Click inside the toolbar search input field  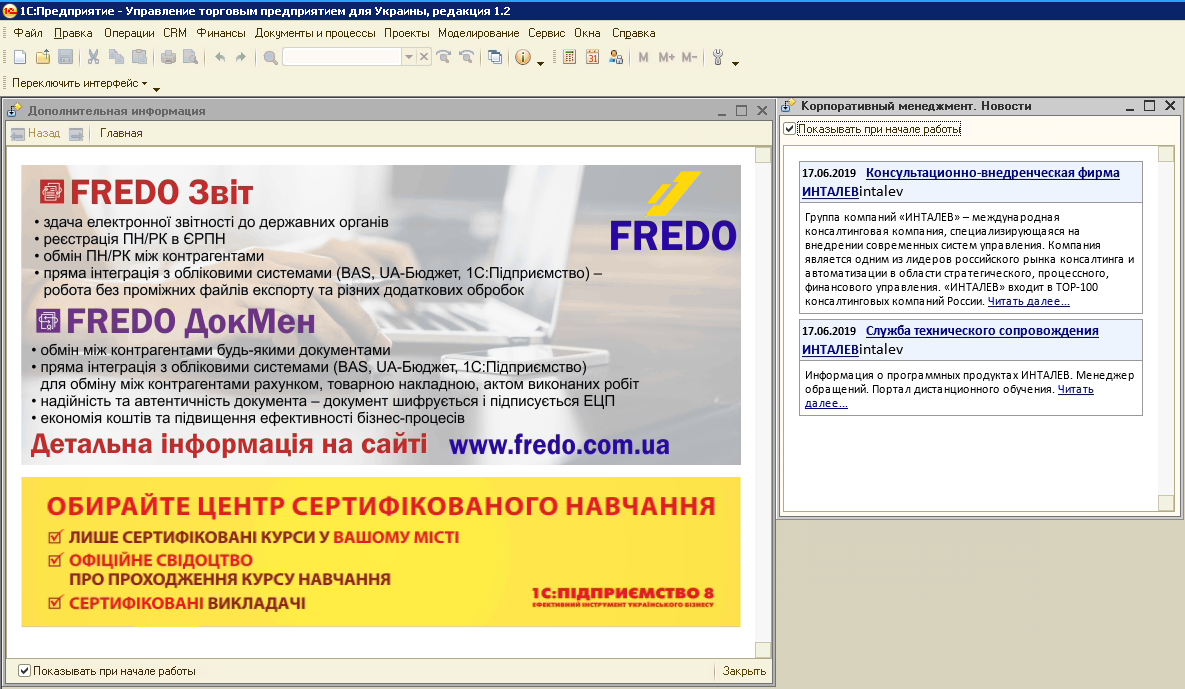342,57
